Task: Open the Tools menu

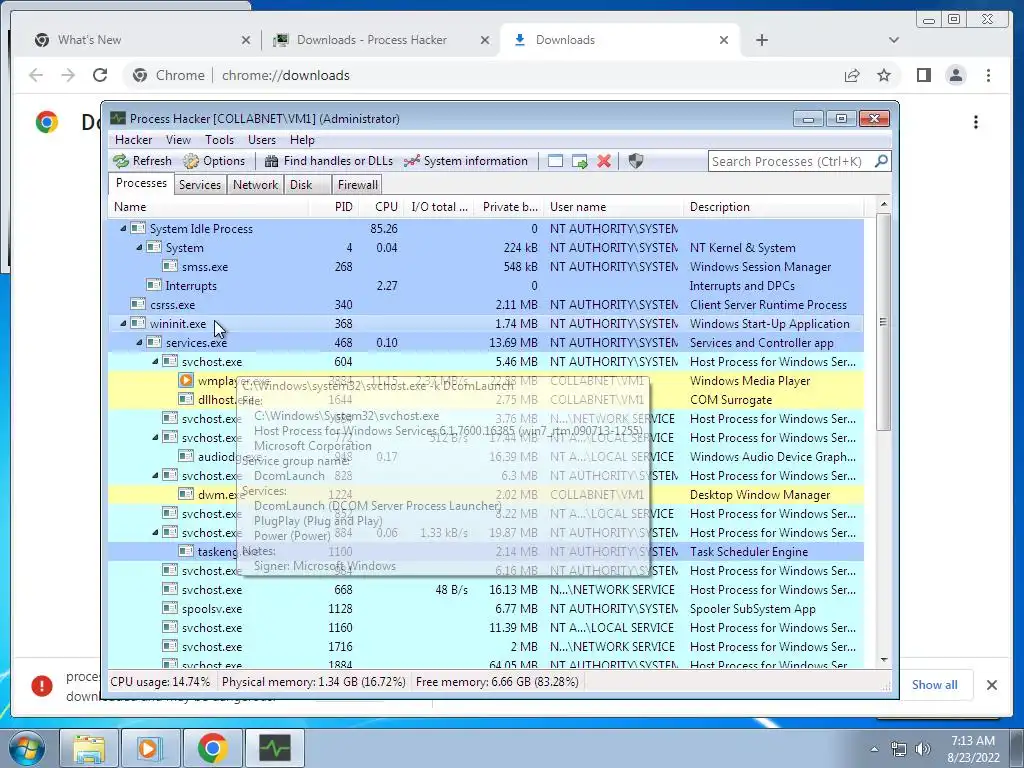Action: click(219, 140)
